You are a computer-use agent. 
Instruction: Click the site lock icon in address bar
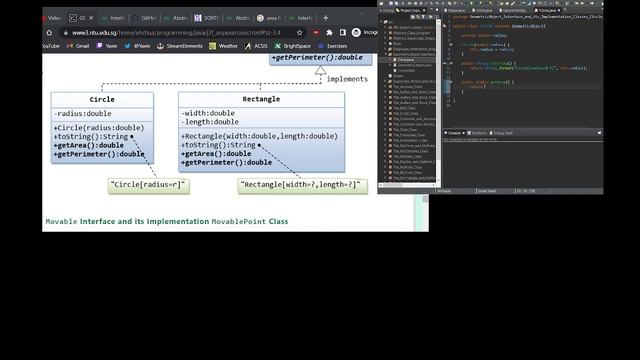65,33
